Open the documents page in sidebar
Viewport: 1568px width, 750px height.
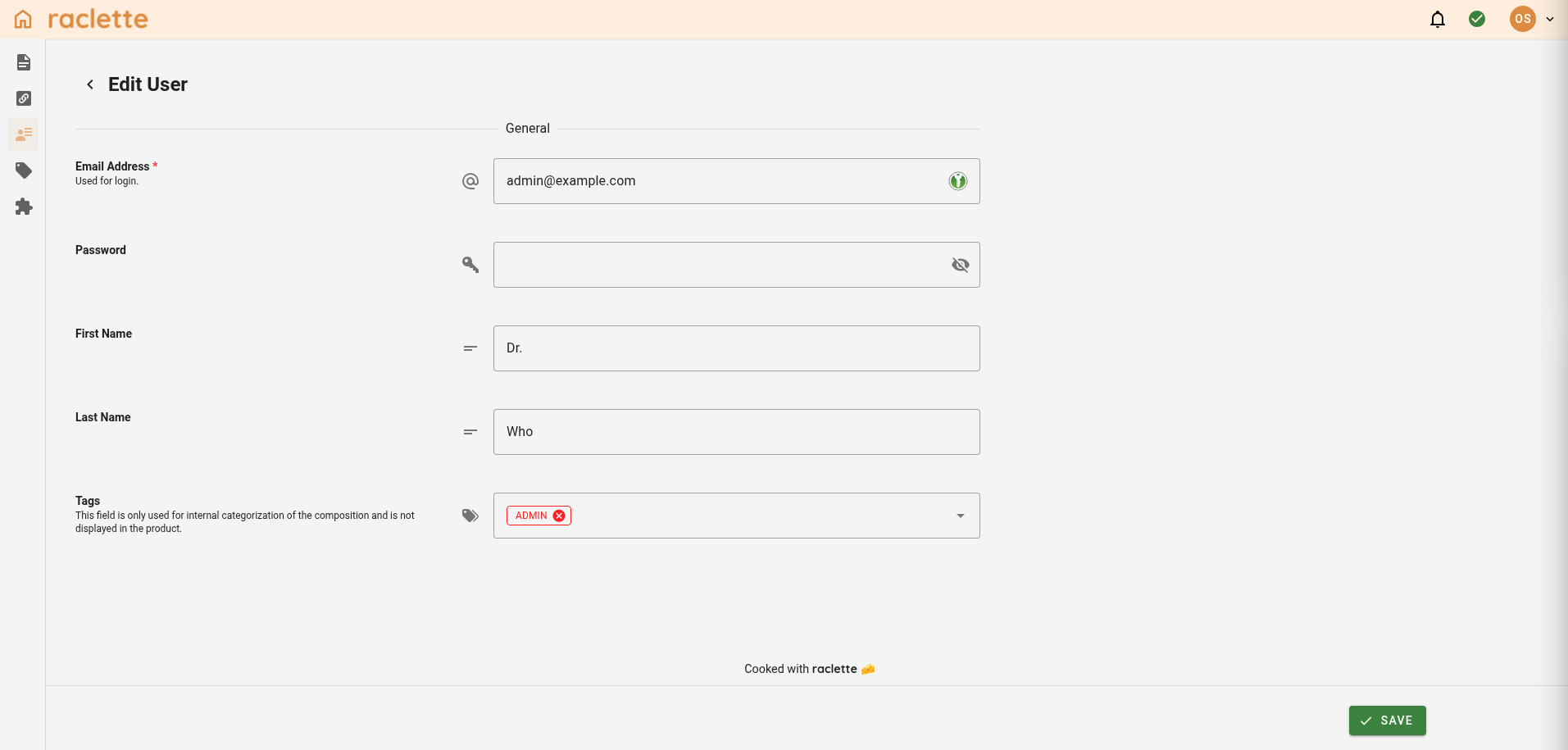[x=24, y=62]
